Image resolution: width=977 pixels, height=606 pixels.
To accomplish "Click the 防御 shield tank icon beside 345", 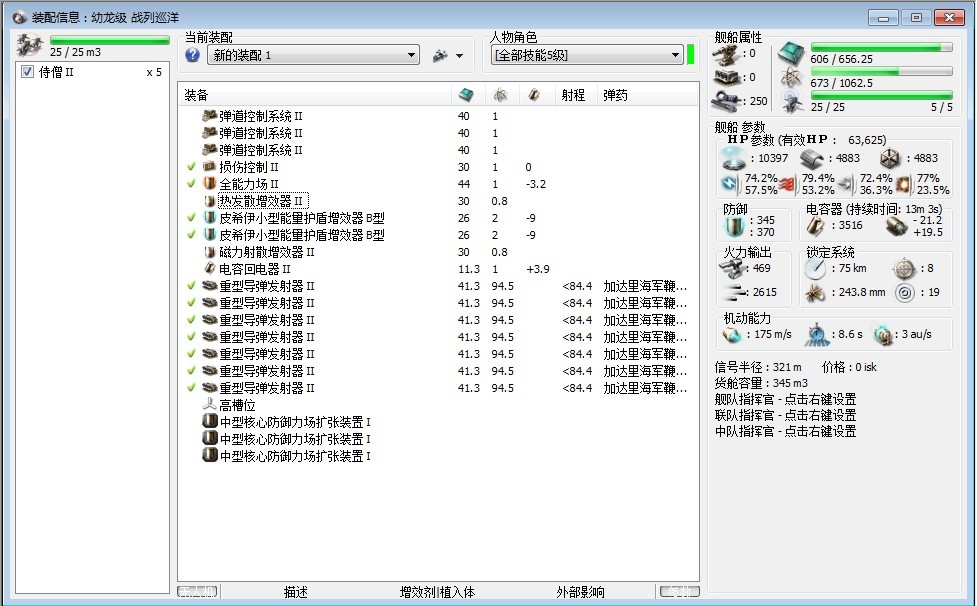I will tap(734, 225).
